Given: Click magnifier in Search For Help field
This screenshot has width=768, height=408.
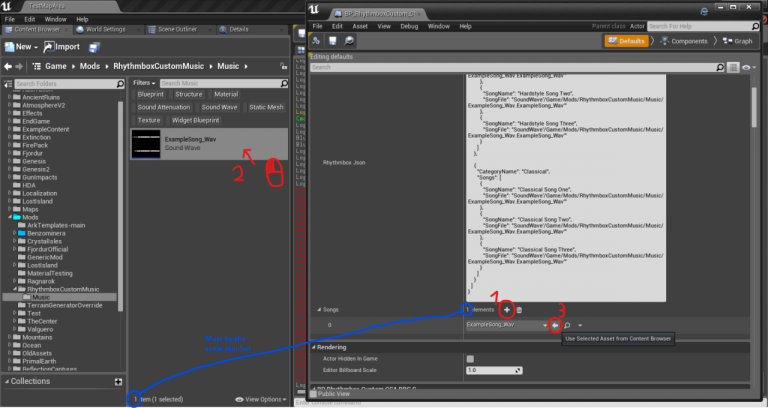Looking at the screenshot, I should click(755, 26).
